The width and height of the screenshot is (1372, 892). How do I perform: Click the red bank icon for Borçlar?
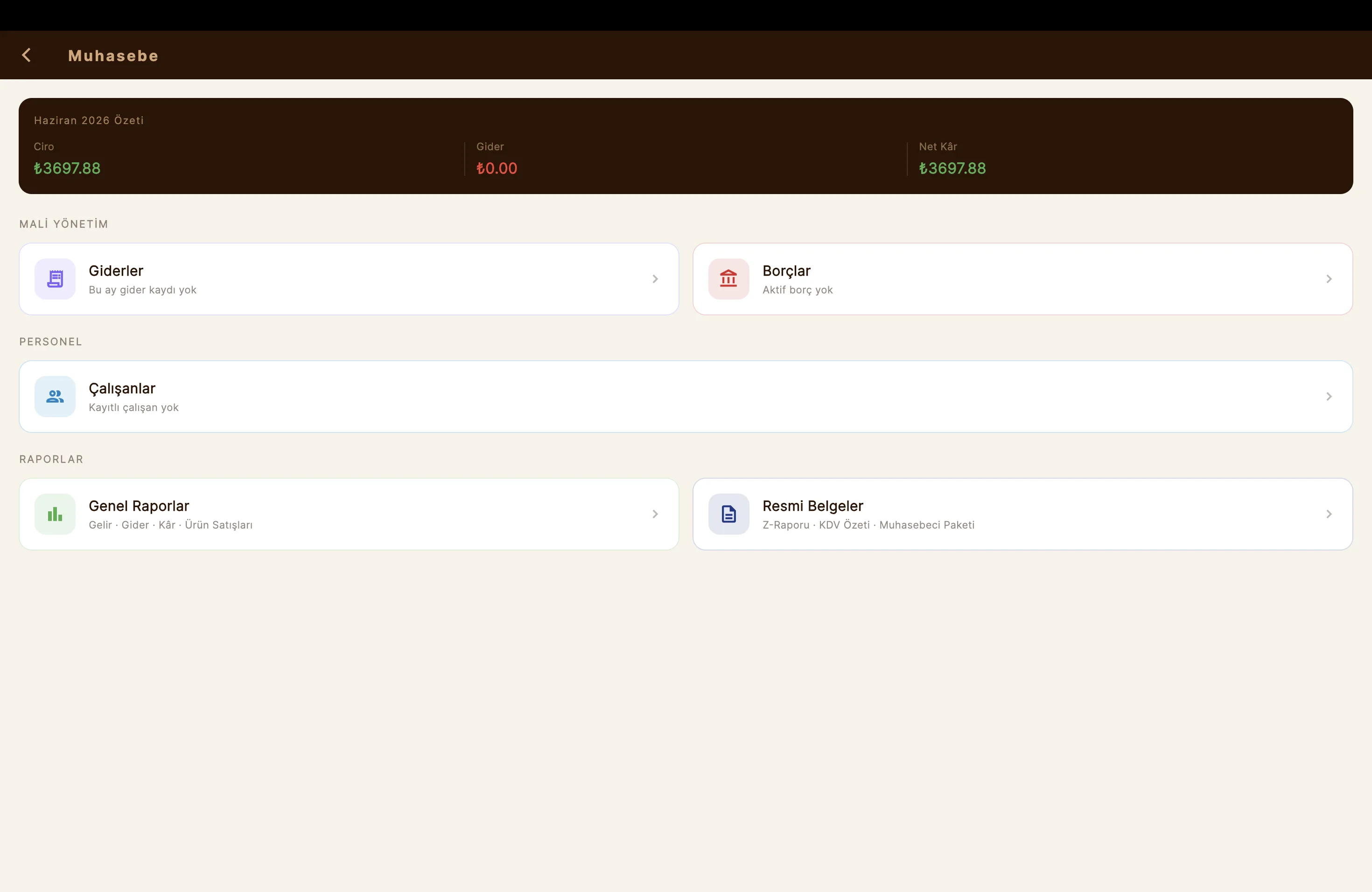click(x=728, y=279)
